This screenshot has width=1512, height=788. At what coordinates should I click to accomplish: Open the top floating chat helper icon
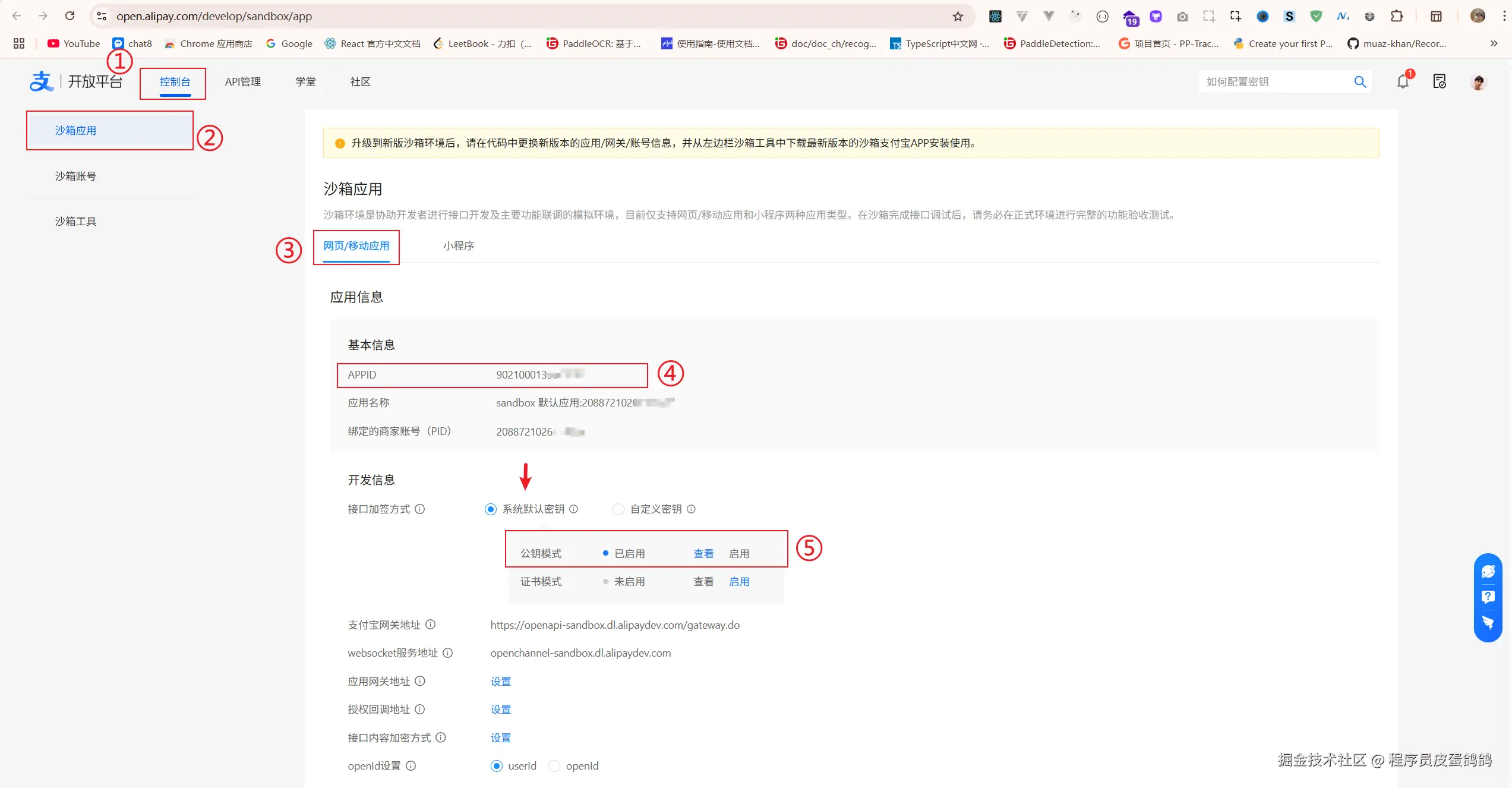(1488, 571)
